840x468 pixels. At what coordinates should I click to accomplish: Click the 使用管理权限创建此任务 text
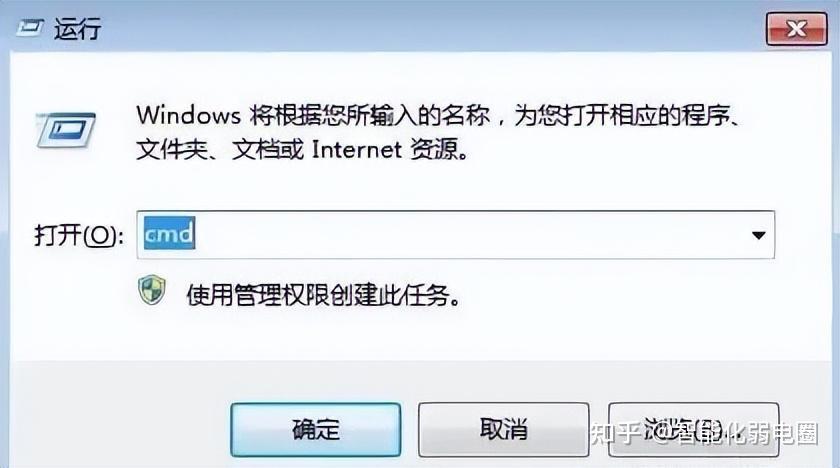click(323, 295)
